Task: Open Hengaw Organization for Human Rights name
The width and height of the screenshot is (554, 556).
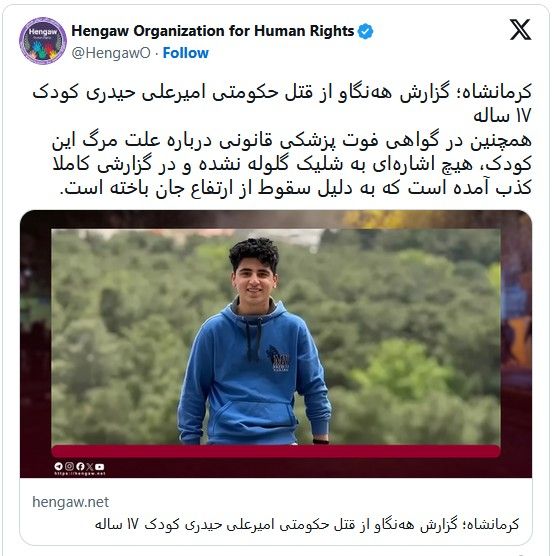Action: click(x=213, y=31)
